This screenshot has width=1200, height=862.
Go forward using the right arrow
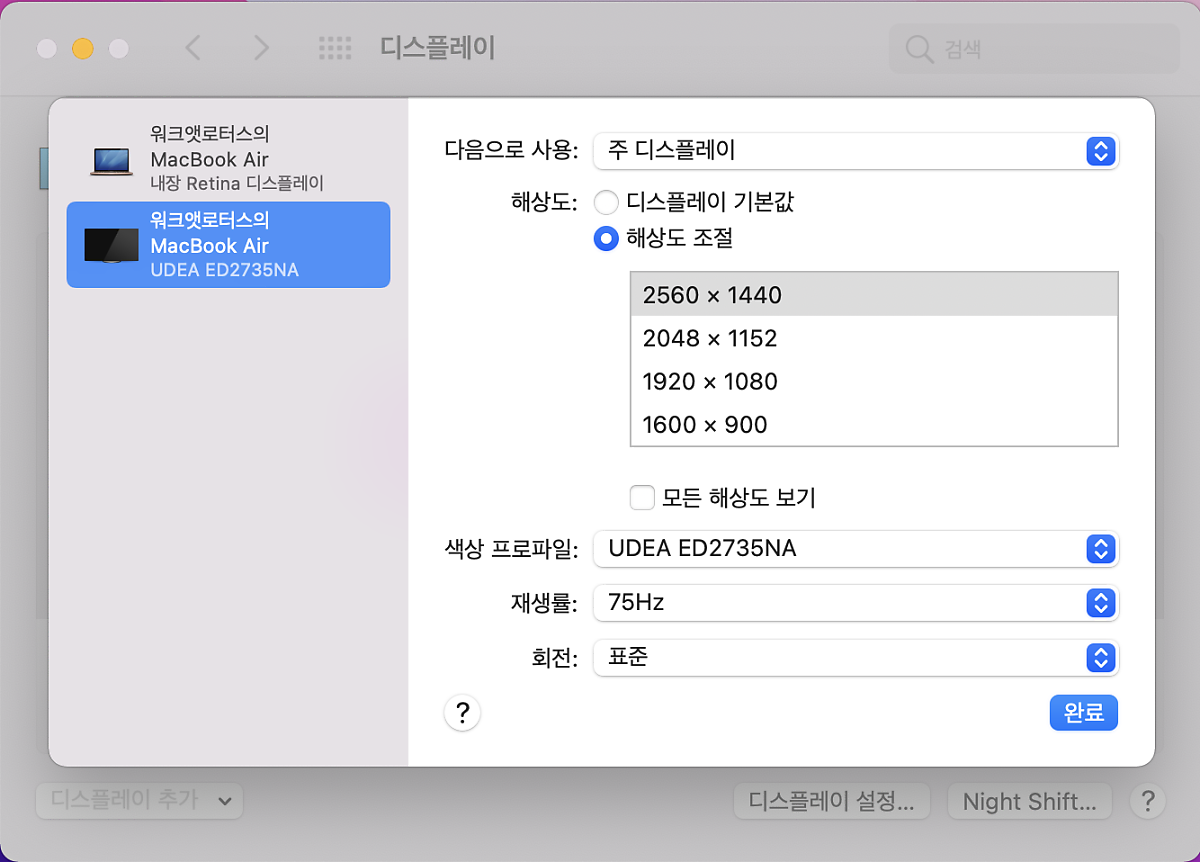pos(261,47)
